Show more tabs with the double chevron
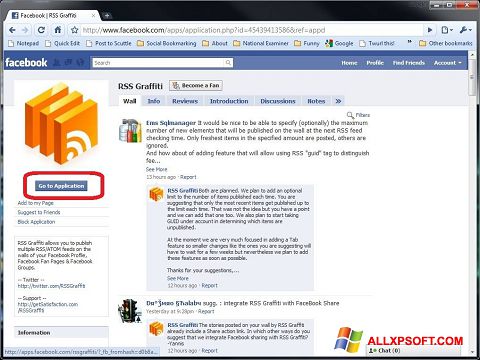The width and height of the screenshot is (480, 360). [x=338, y=101]
